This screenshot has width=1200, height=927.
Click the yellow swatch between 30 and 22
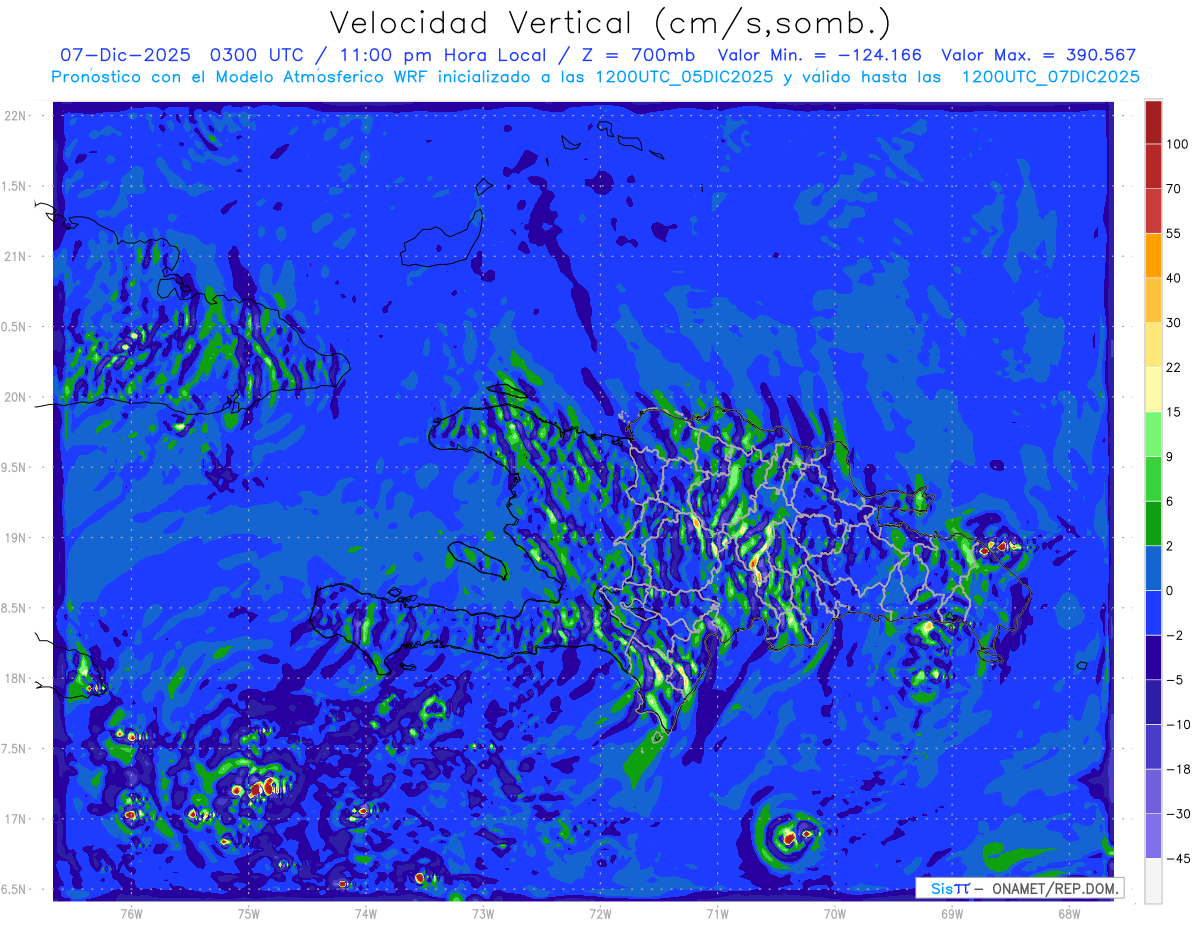[x=1153, y=344]
